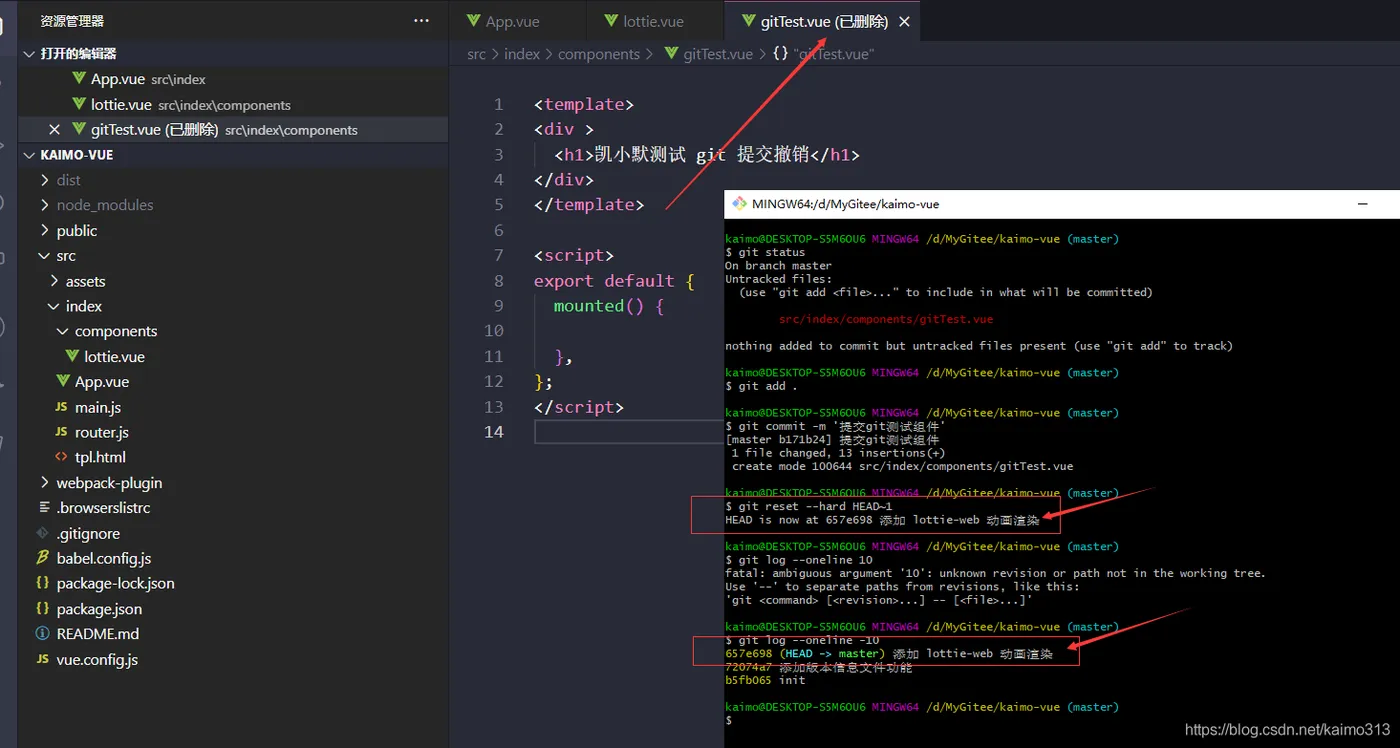Viewport: 1400px width, 748px height.
Task: Click the src breadcrumb segment
Action: coord(476,54)
